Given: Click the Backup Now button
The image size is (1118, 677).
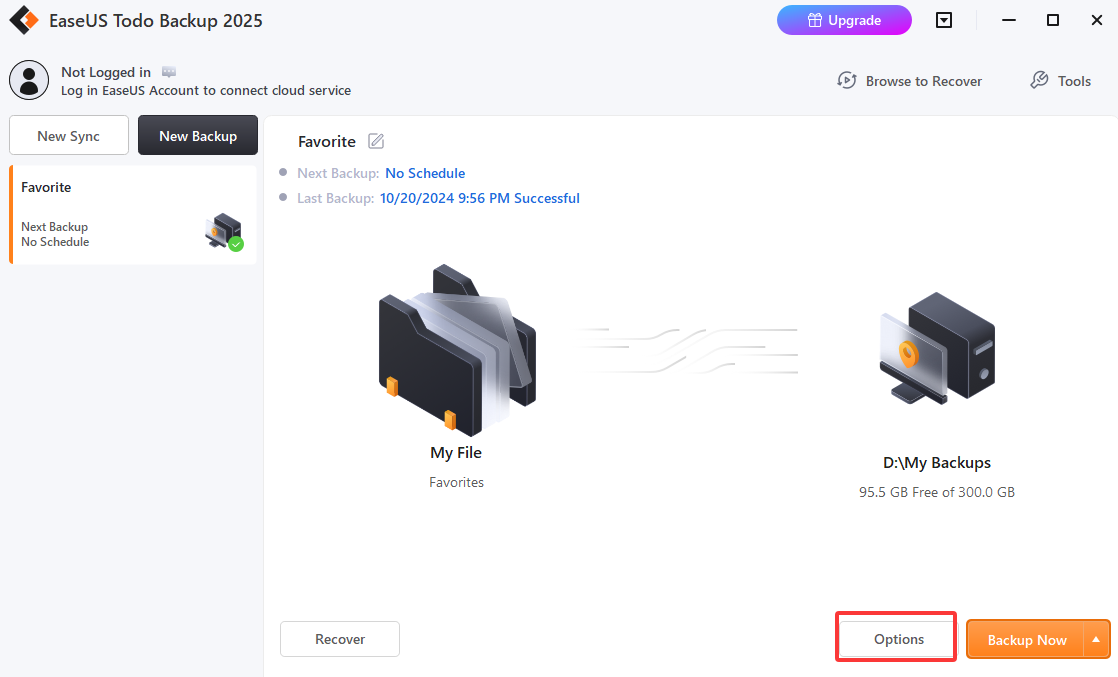Looking at the screenshot, I should (1025, 640).
